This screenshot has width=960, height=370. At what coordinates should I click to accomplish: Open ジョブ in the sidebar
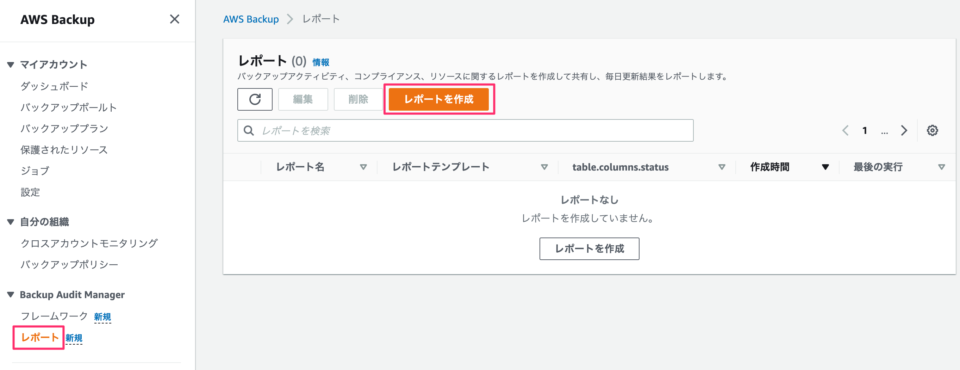click(34, 170)
